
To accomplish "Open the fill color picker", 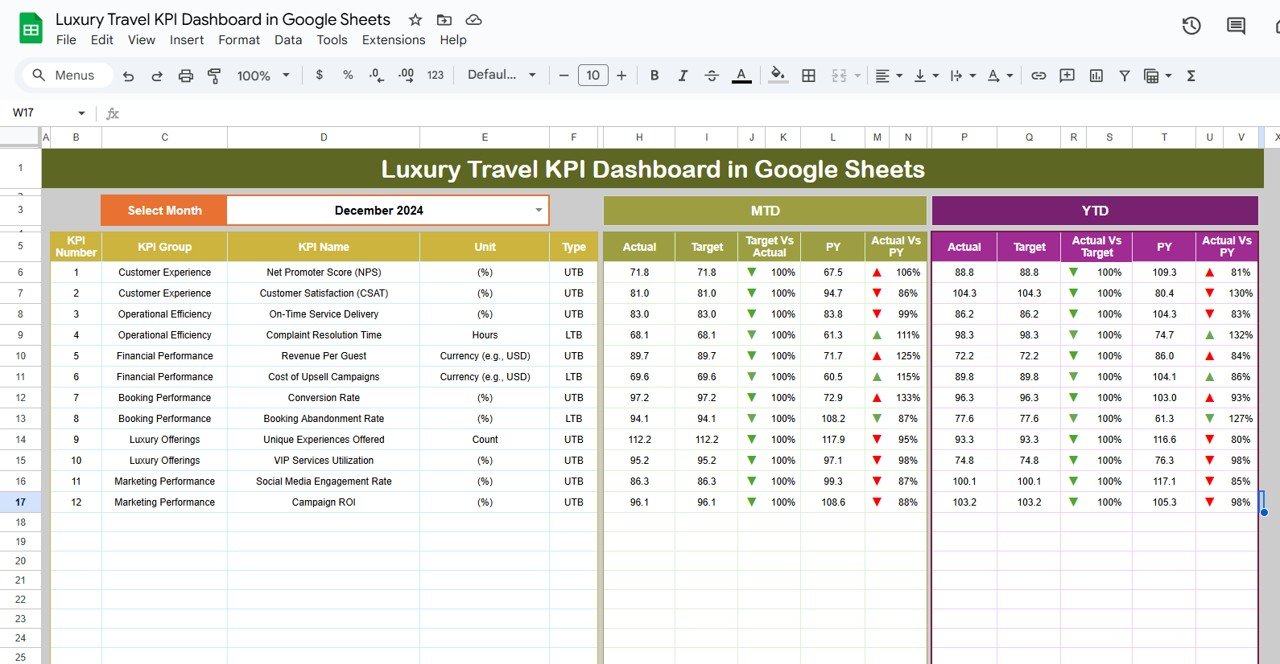I will coord(778,75).
